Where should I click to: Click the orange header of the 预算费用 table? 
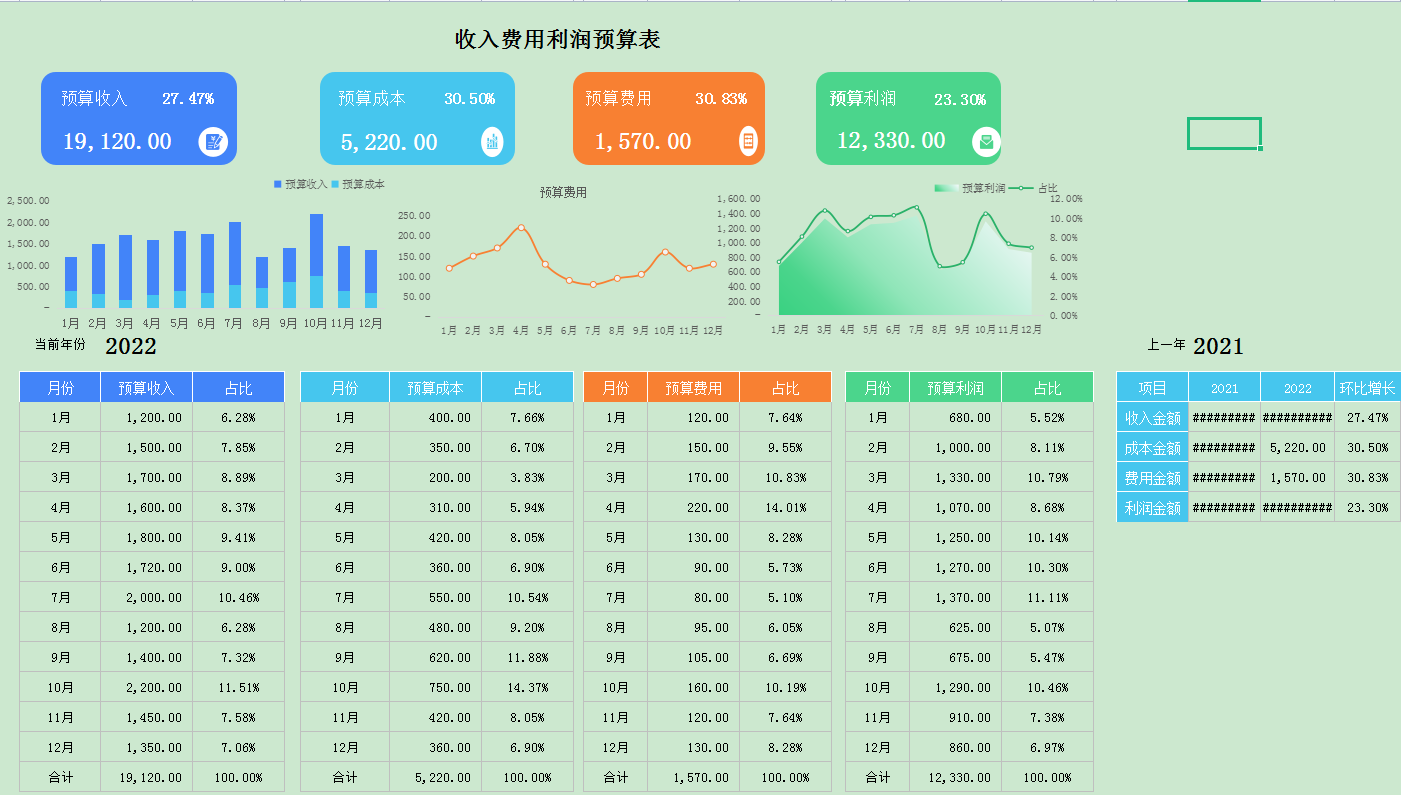(692, 387)
